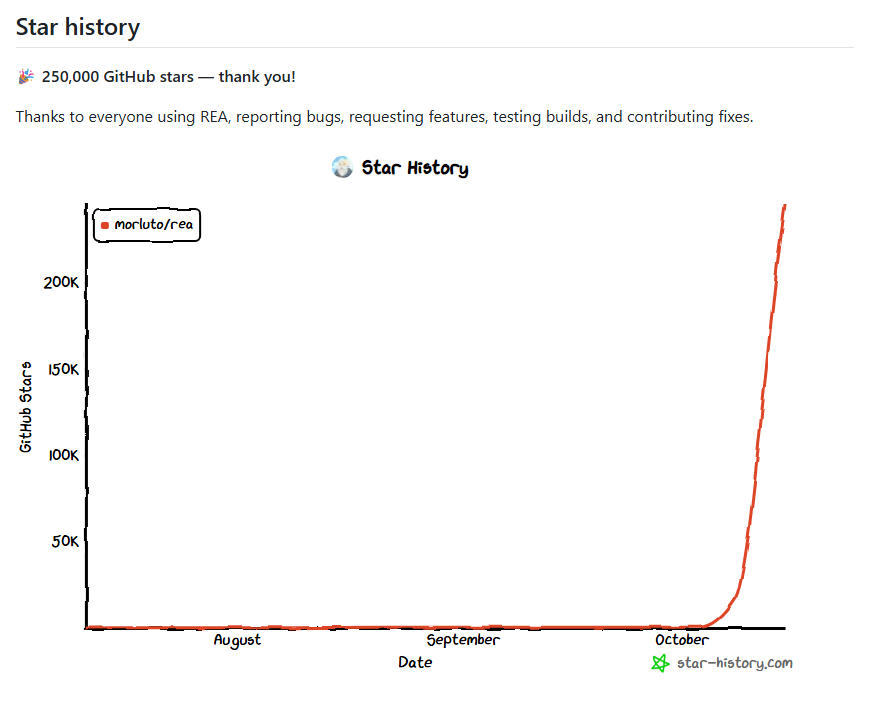
Task: Click the Star History chart title
Action: point(415,168)
